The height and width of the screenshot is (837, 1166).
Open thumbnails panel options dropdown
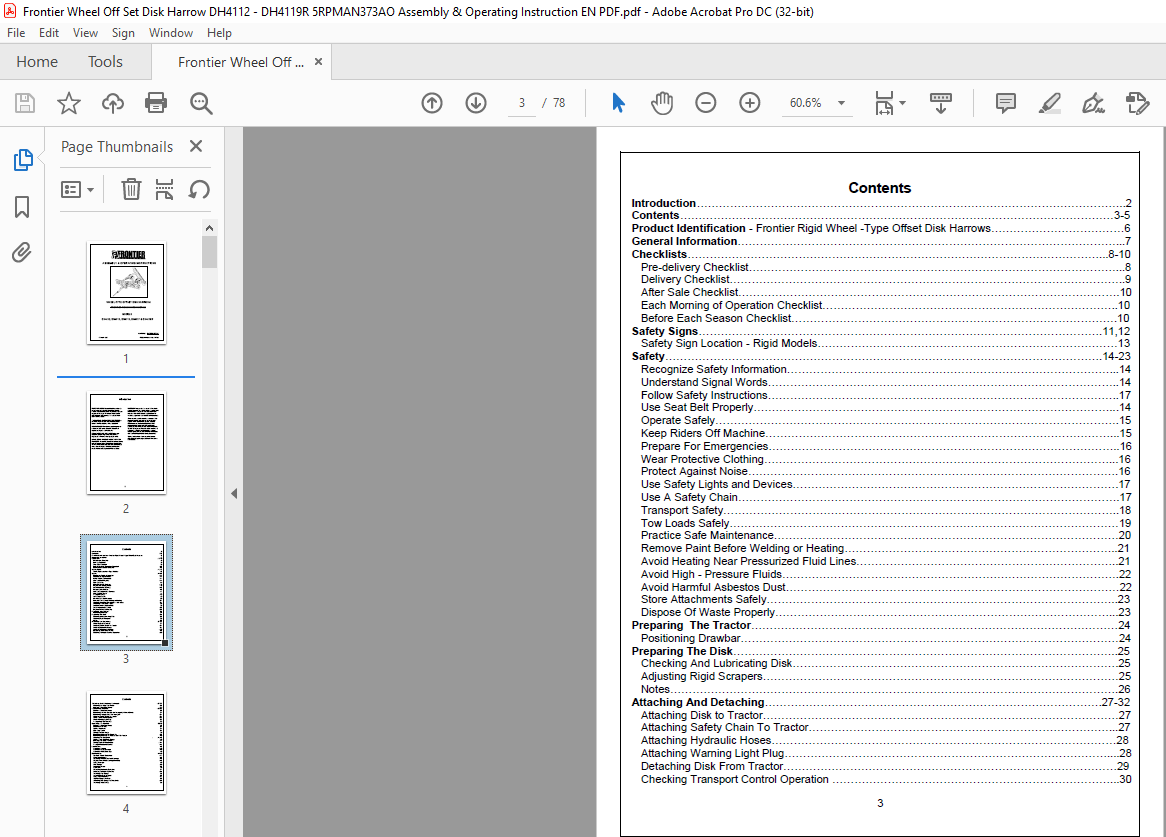click(77, 190)
